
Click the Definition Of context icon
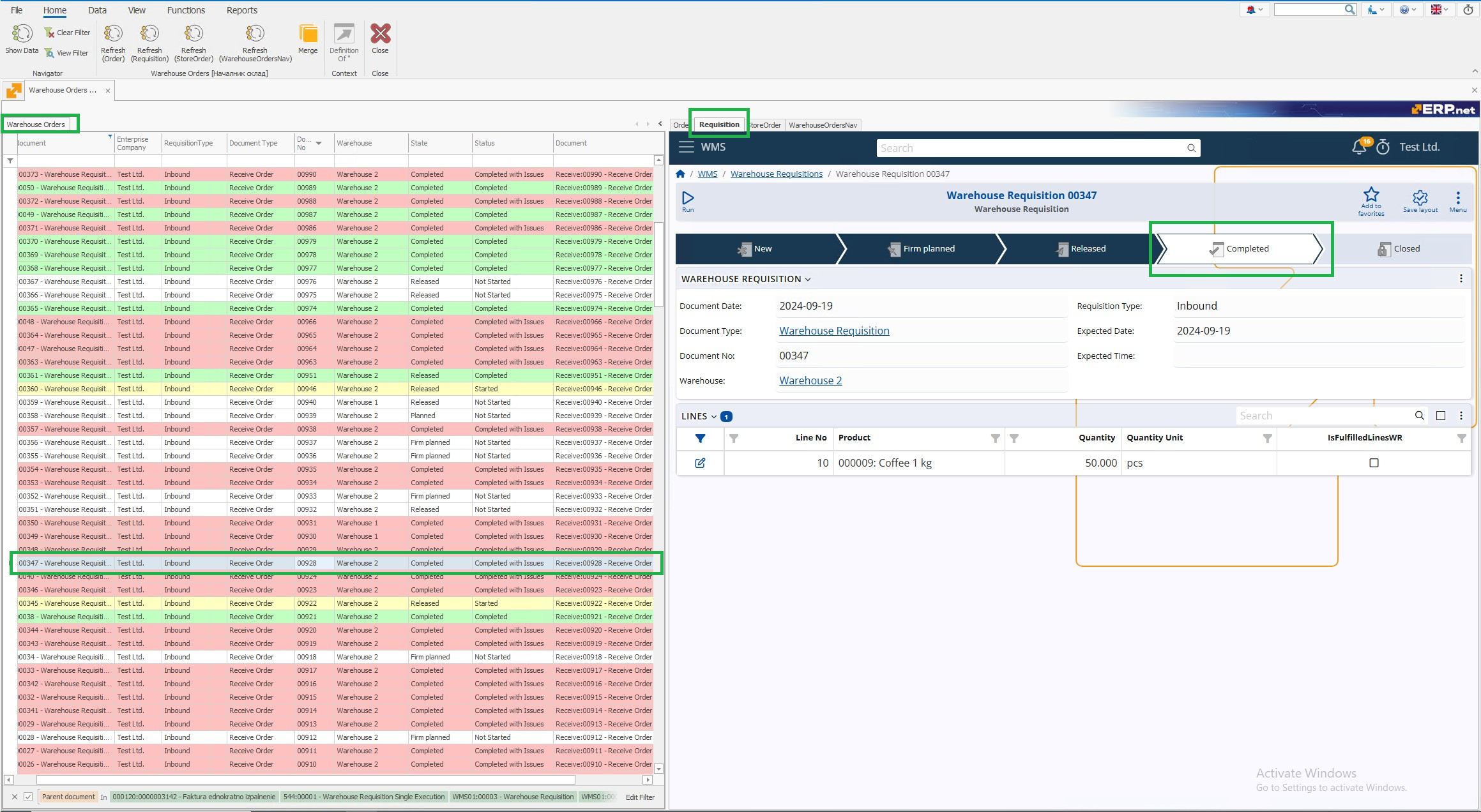tap(344, 43)
